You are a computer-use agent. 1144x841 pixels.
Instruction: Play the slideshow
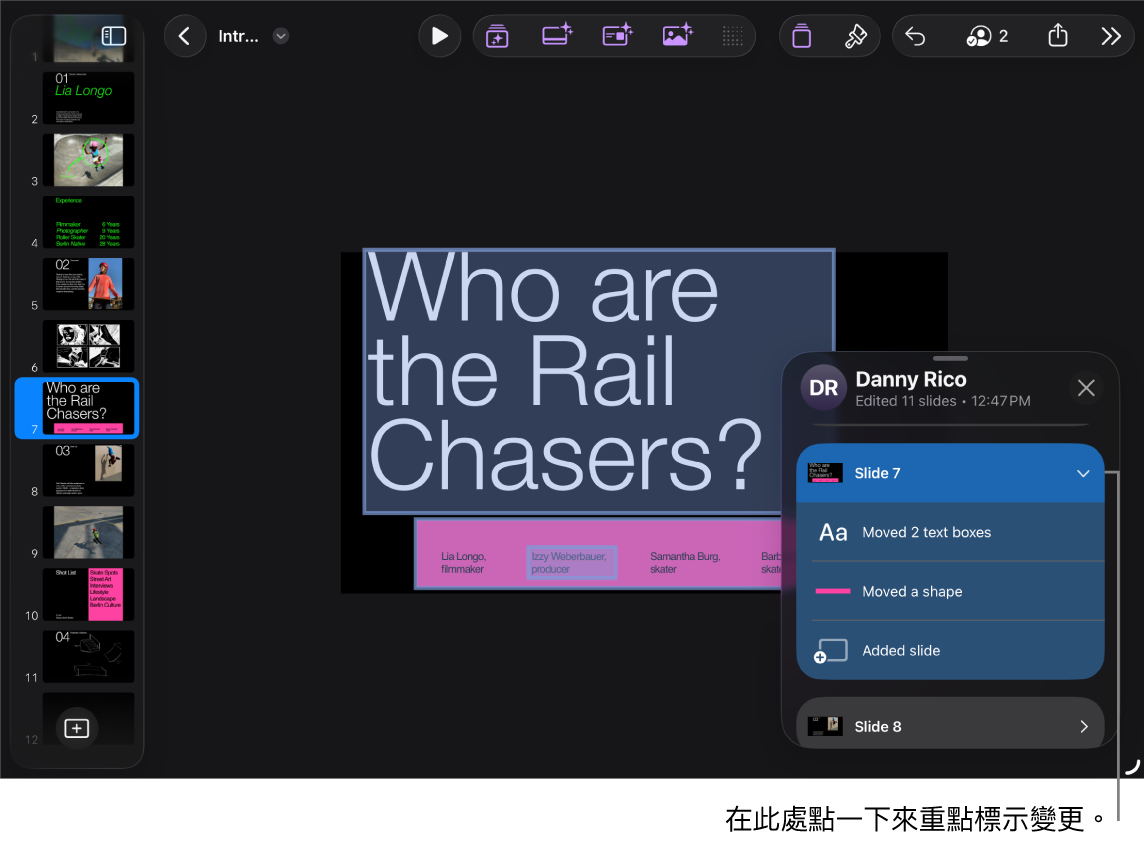[439, 36]
